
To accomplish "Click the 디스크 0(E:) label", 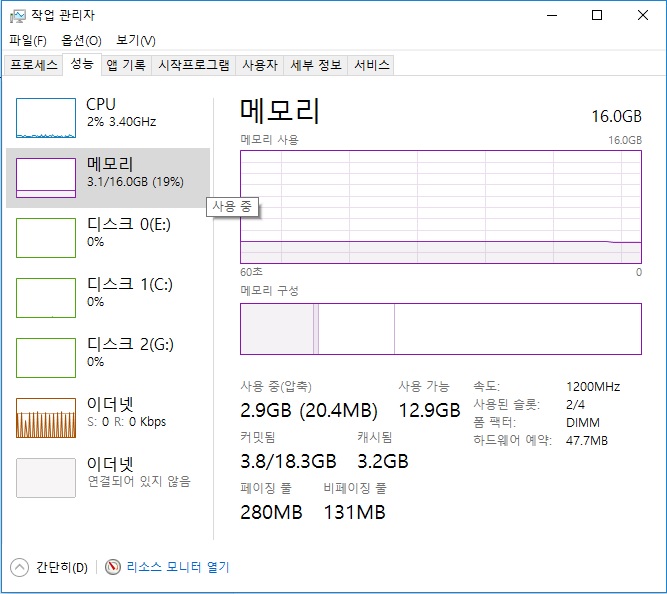I will pos(129,224).
